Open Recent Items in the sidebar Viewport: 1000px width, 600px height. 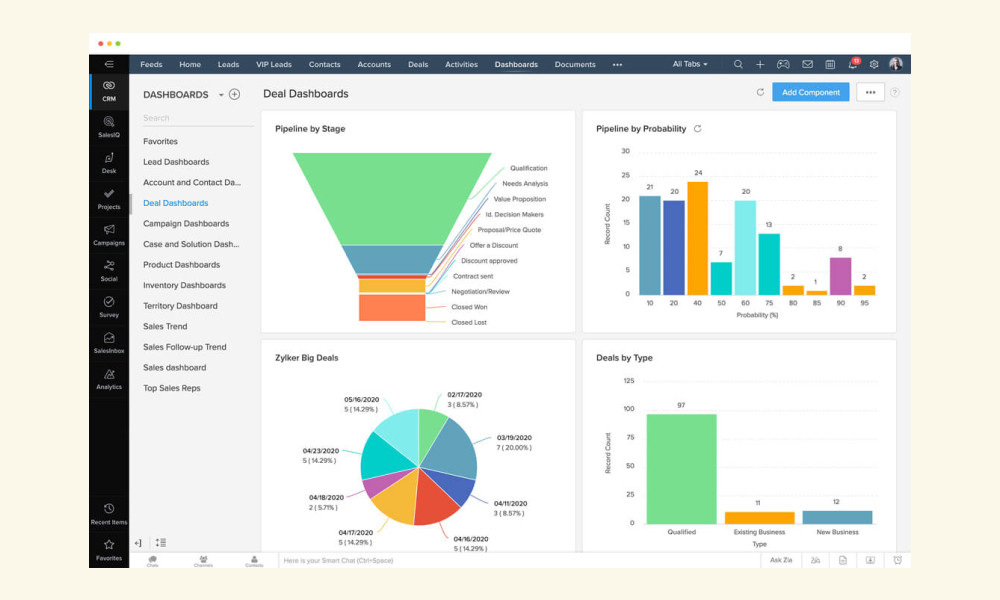point(109,514)
